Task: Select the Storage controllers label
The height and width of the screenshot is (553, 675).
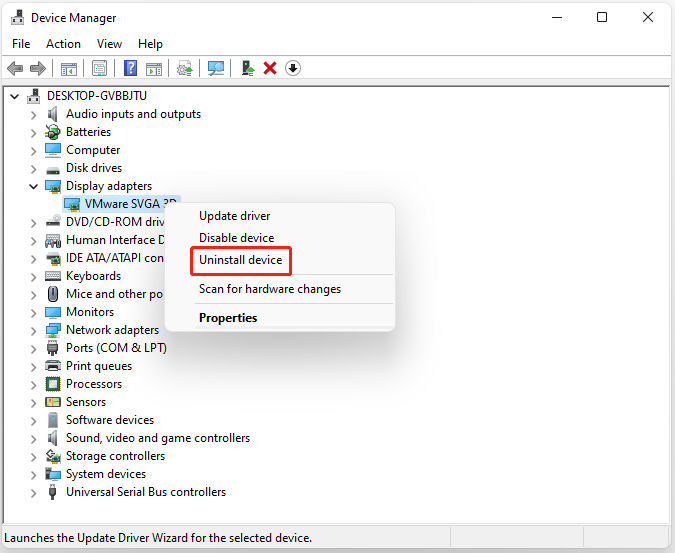Action: point(115,456)
